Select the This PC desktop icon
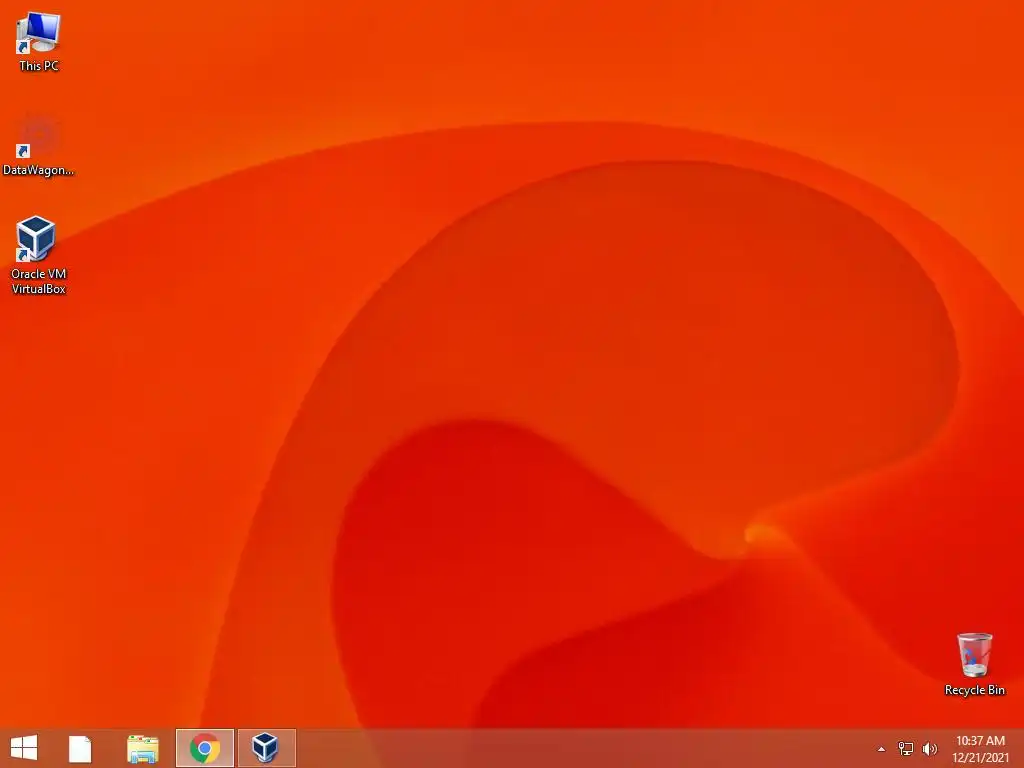1024x768 pixels. click(x=39, y=42)
